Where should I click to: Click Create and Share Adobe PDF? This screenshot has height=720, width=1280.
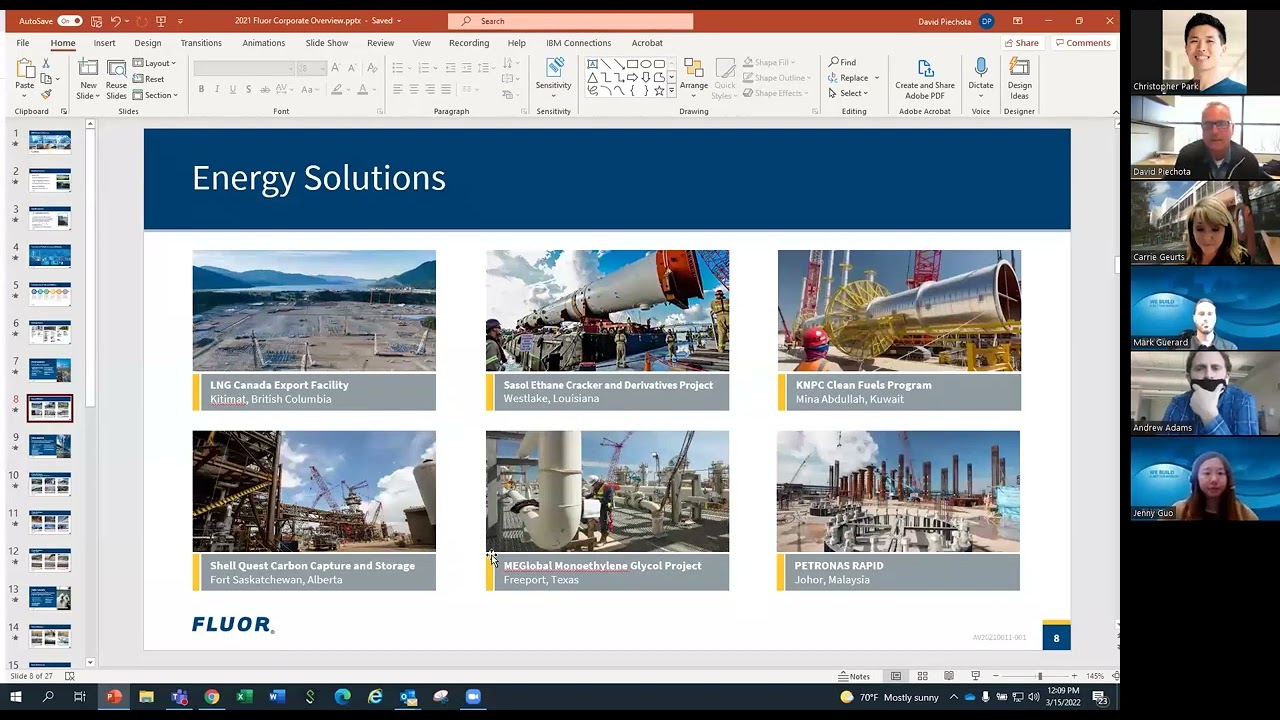point(925,79)
